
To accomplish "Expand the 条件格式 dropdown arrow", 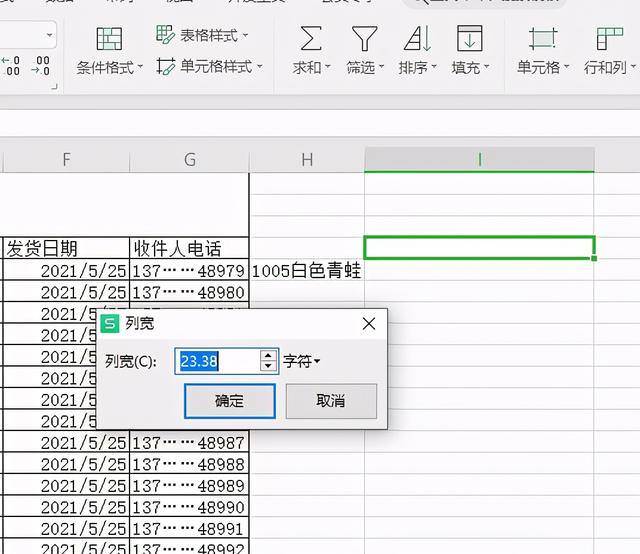I will [140, 67].
